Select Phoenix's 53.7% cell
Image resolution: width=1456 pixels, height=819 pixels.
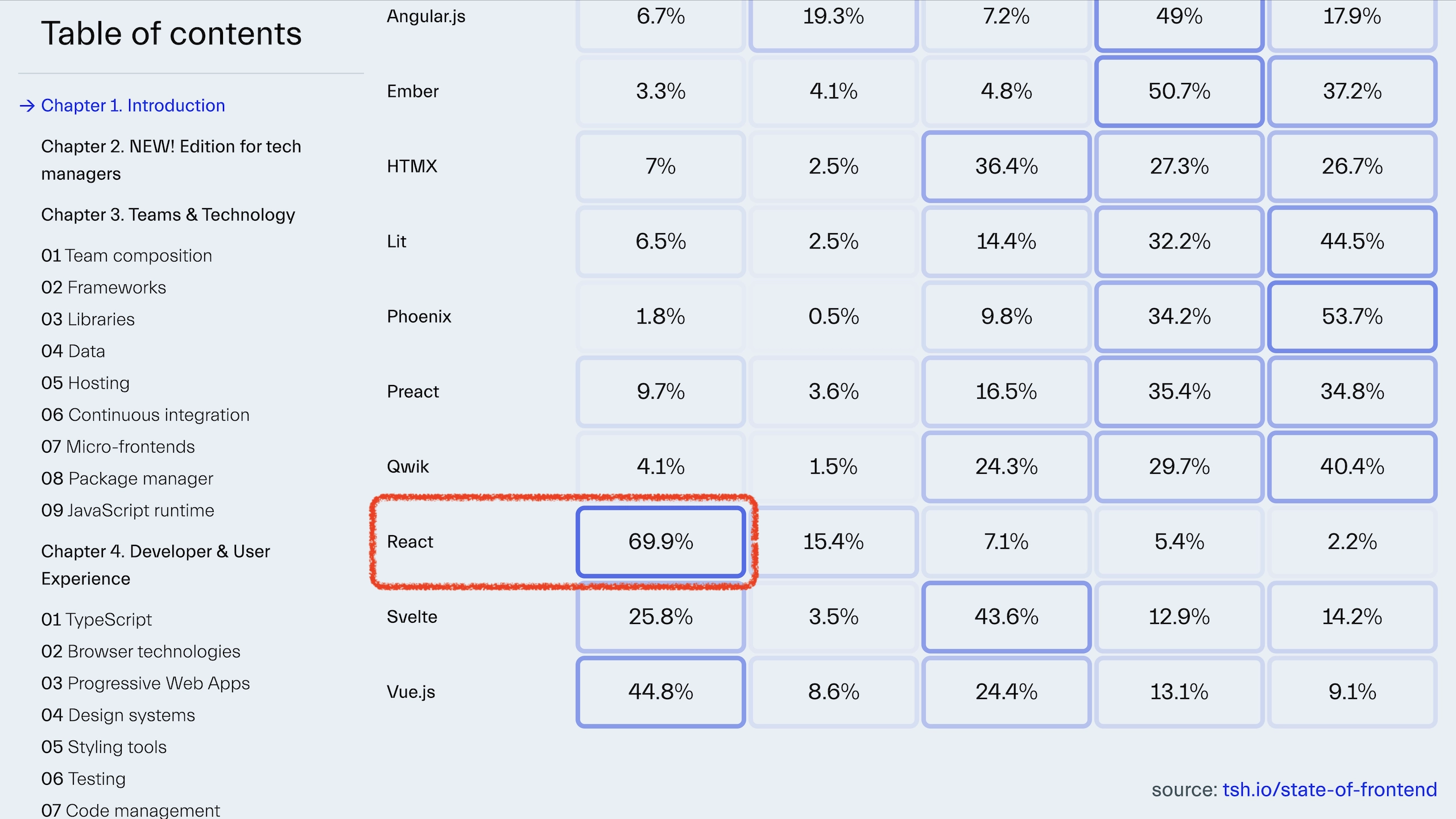click(1351, 317)
